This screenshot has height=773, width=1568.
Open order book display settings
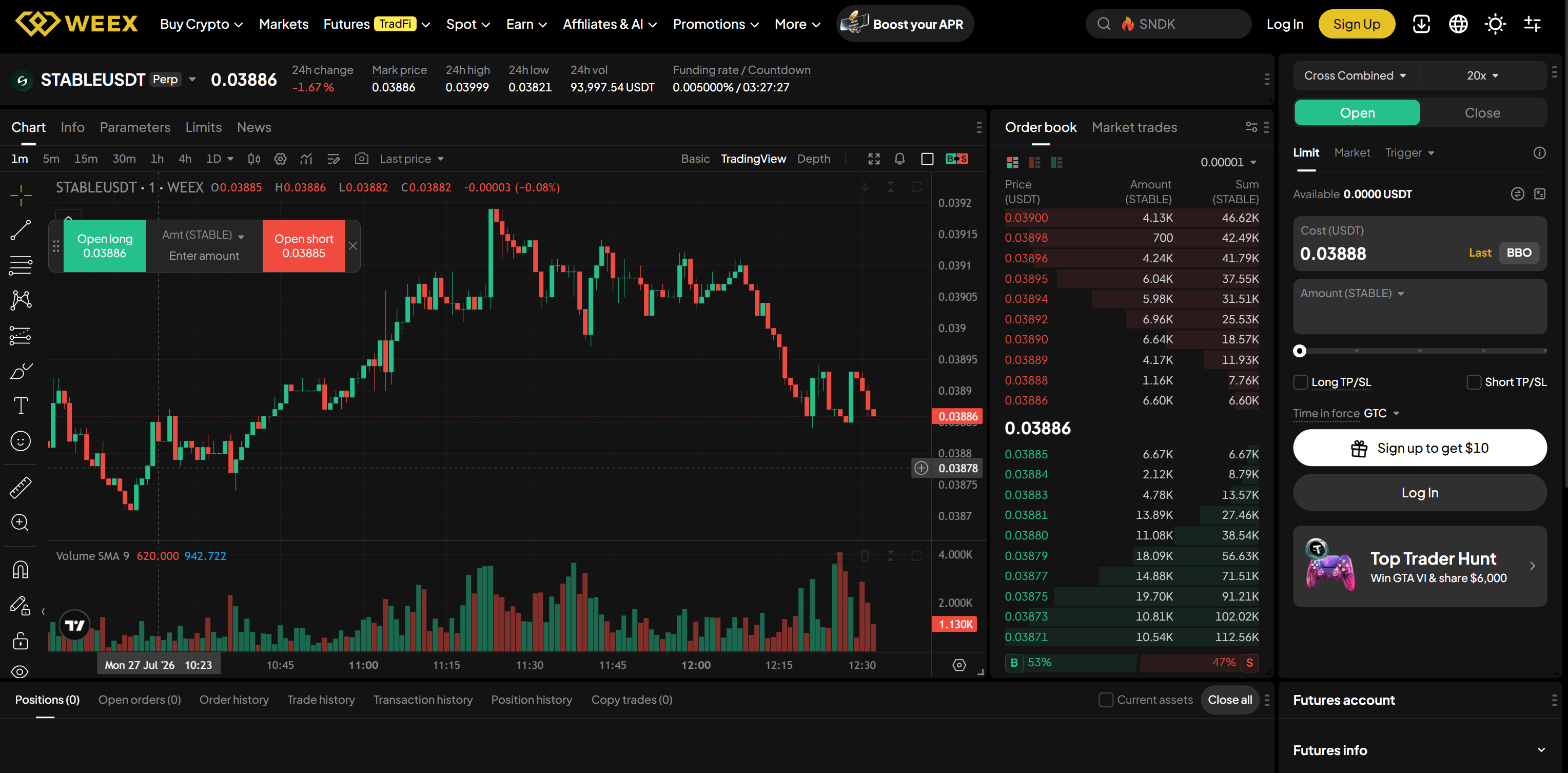pos(1251,127)
